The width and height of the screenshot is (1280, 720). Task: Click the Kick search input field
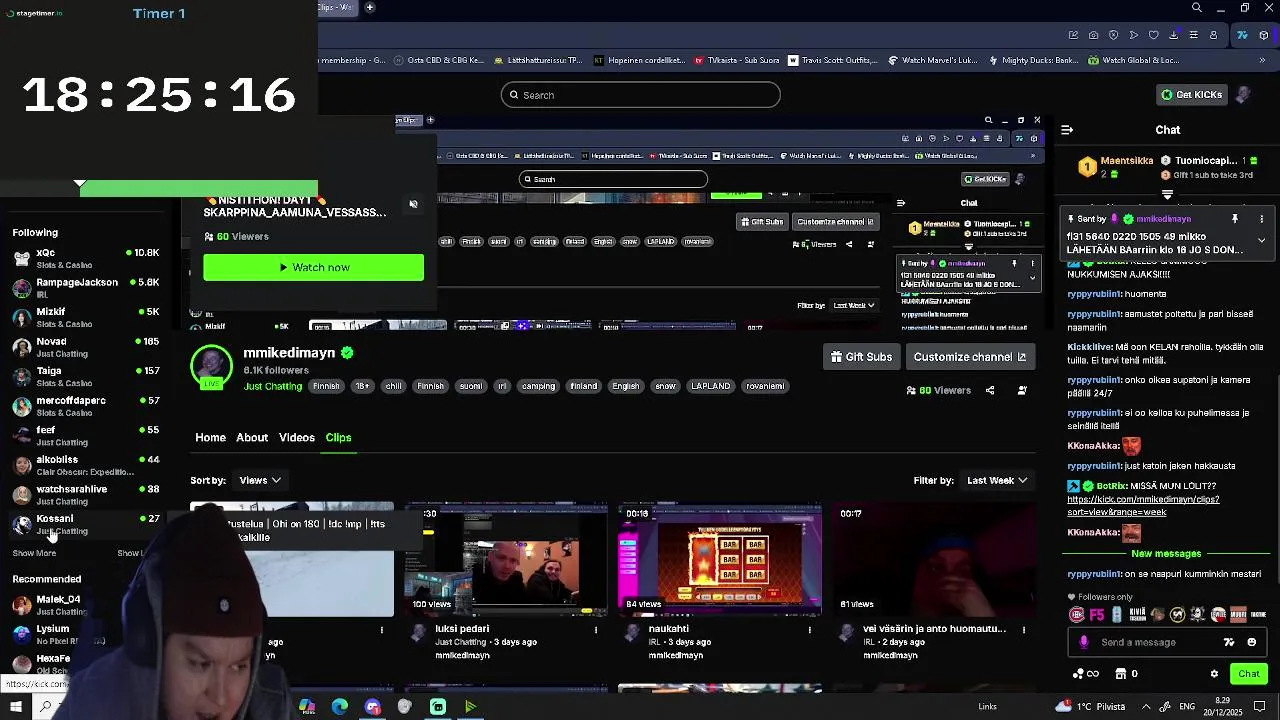pos(641,95)
